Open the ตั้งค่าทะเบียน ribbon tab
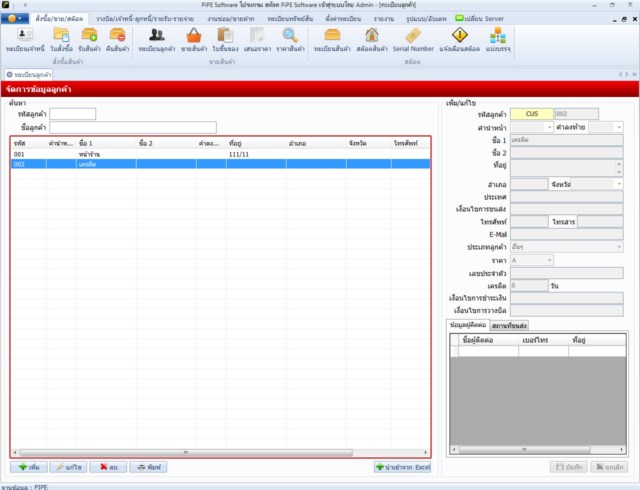640x490 pixels. pos(343,19)
